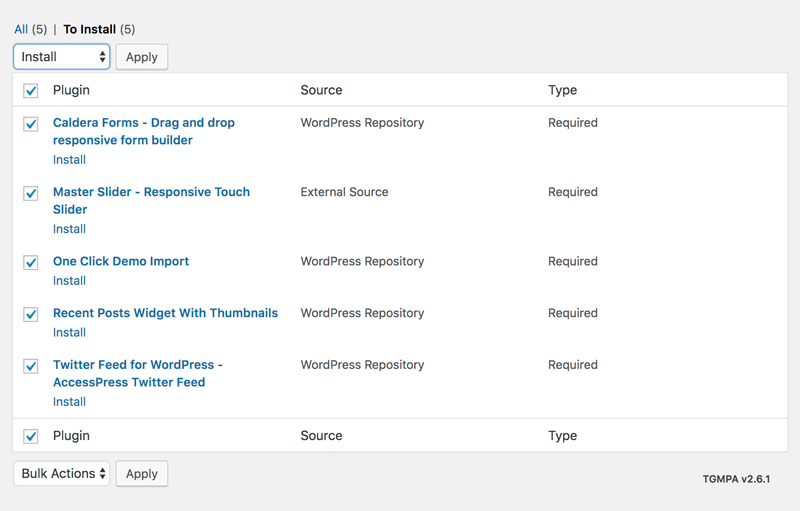The width and height of the screenshot is (800, 511).
Task: Click the bottom Apply button
Action: (x=142, y=474)
